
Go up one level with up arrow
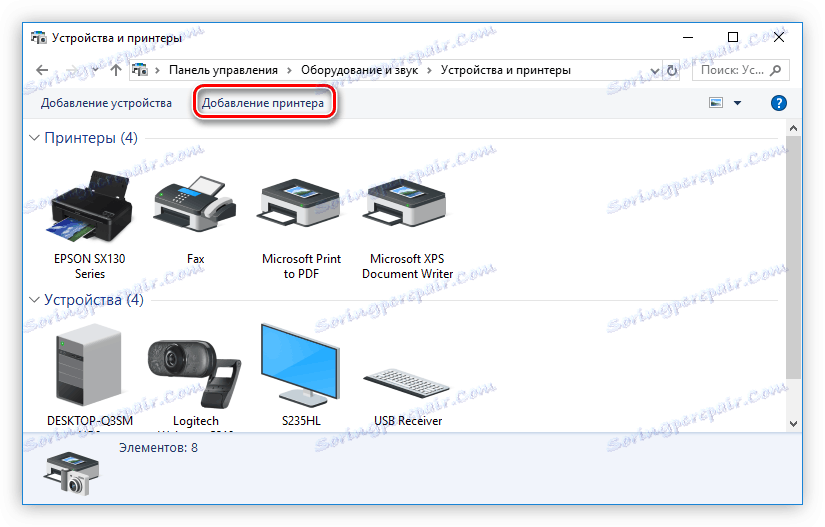coord(116,70)
